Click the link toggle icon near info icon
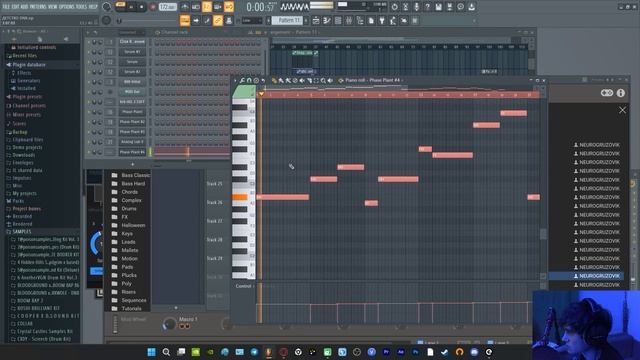 [607, 93]
